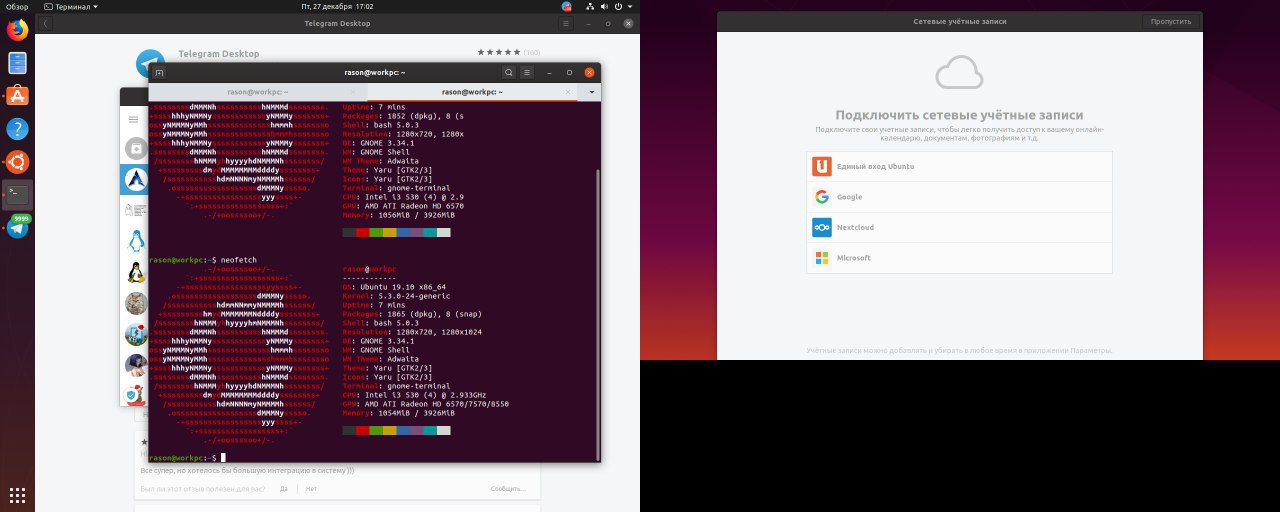Screen dimensions: 1280x512
Task: Show applications grid in the dock
Action: (x=17, y=494)
